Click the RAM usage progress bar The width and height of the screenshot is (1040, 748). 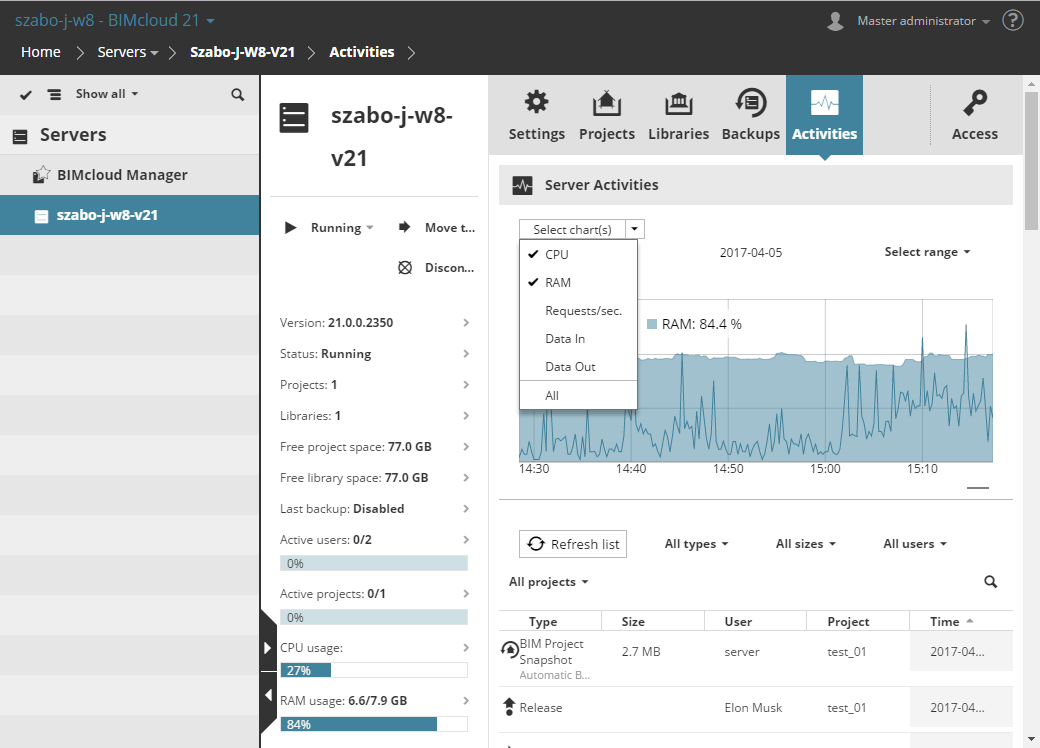[373, 724]
